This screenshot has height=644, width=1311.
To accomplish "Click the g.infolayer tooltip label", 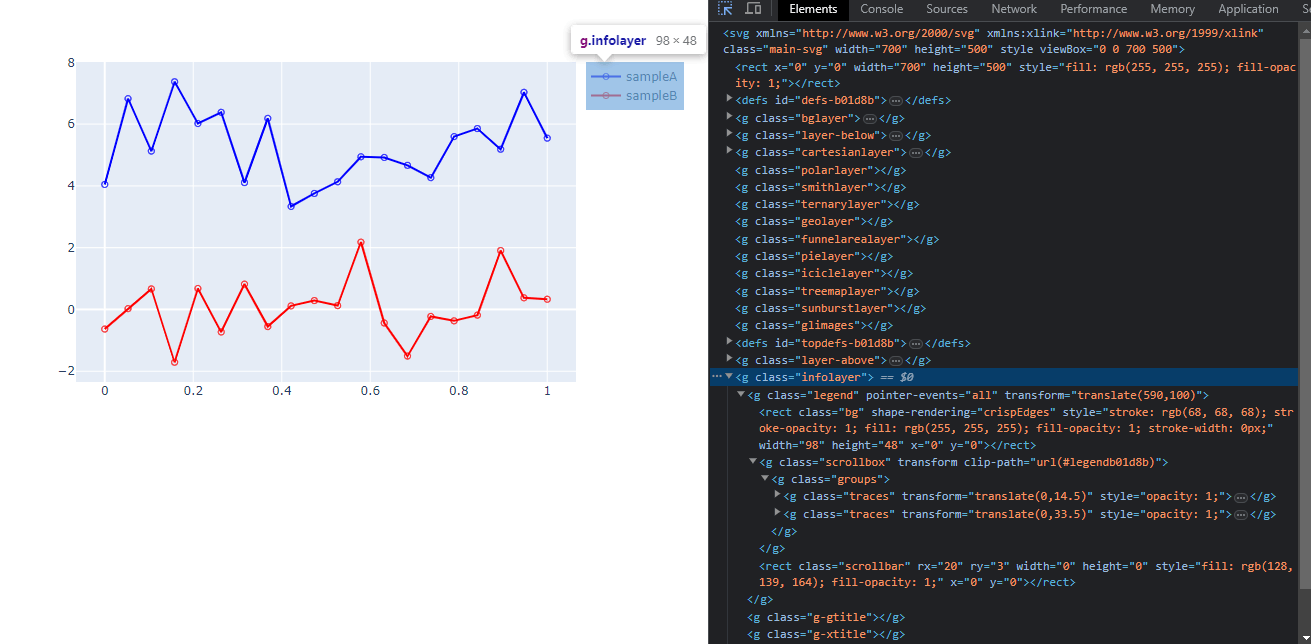I will (x=613, y=41).
